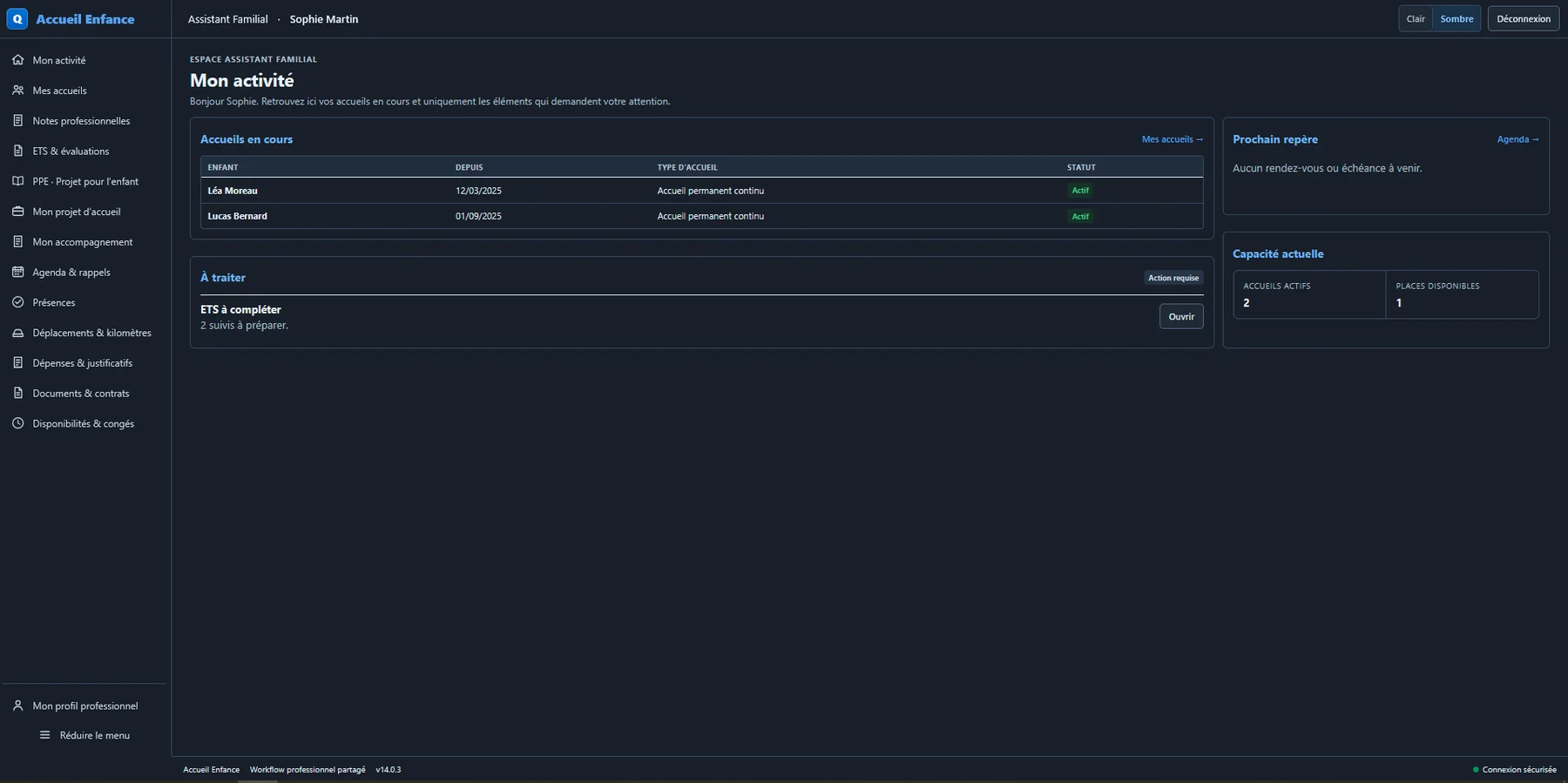Click the icon beside ETS & évaluations

(x=17, y=151)
